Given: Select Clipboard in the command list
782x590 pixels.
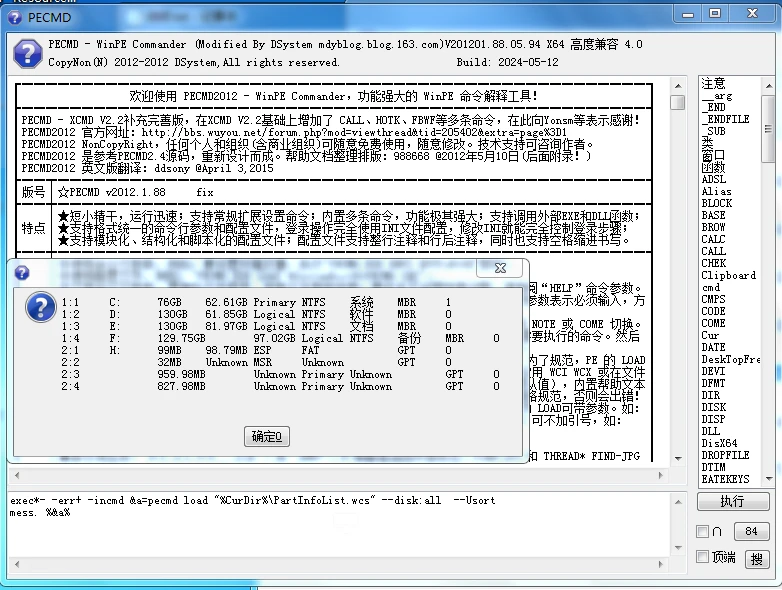Looking at the screenshot, I should click(x=729, y=275).
